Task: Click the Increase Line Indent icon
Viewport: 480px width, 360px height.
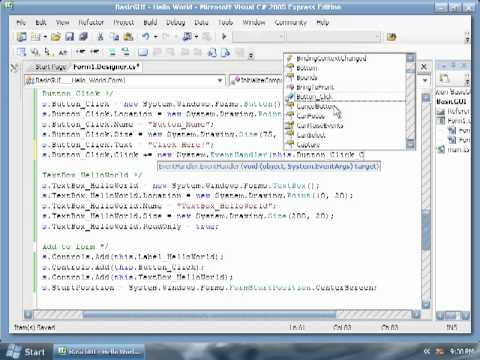Action: point(95,52)
